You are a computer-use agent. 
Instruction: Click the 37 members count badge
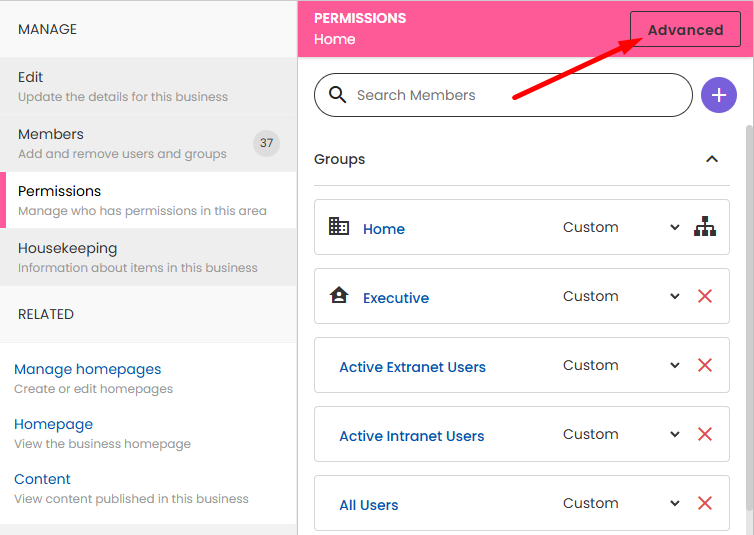coord(266,143)
